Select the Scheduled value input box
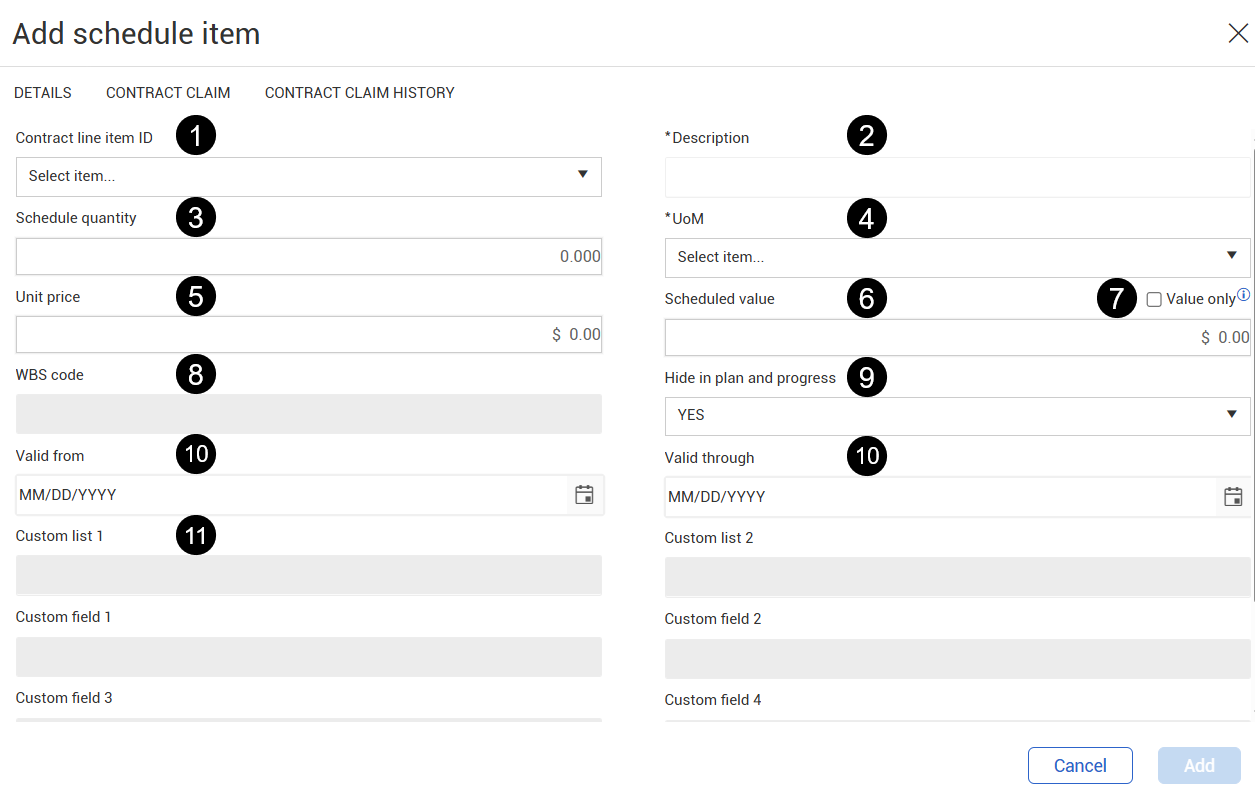1255x796 pixels. [x=957, y=338]
